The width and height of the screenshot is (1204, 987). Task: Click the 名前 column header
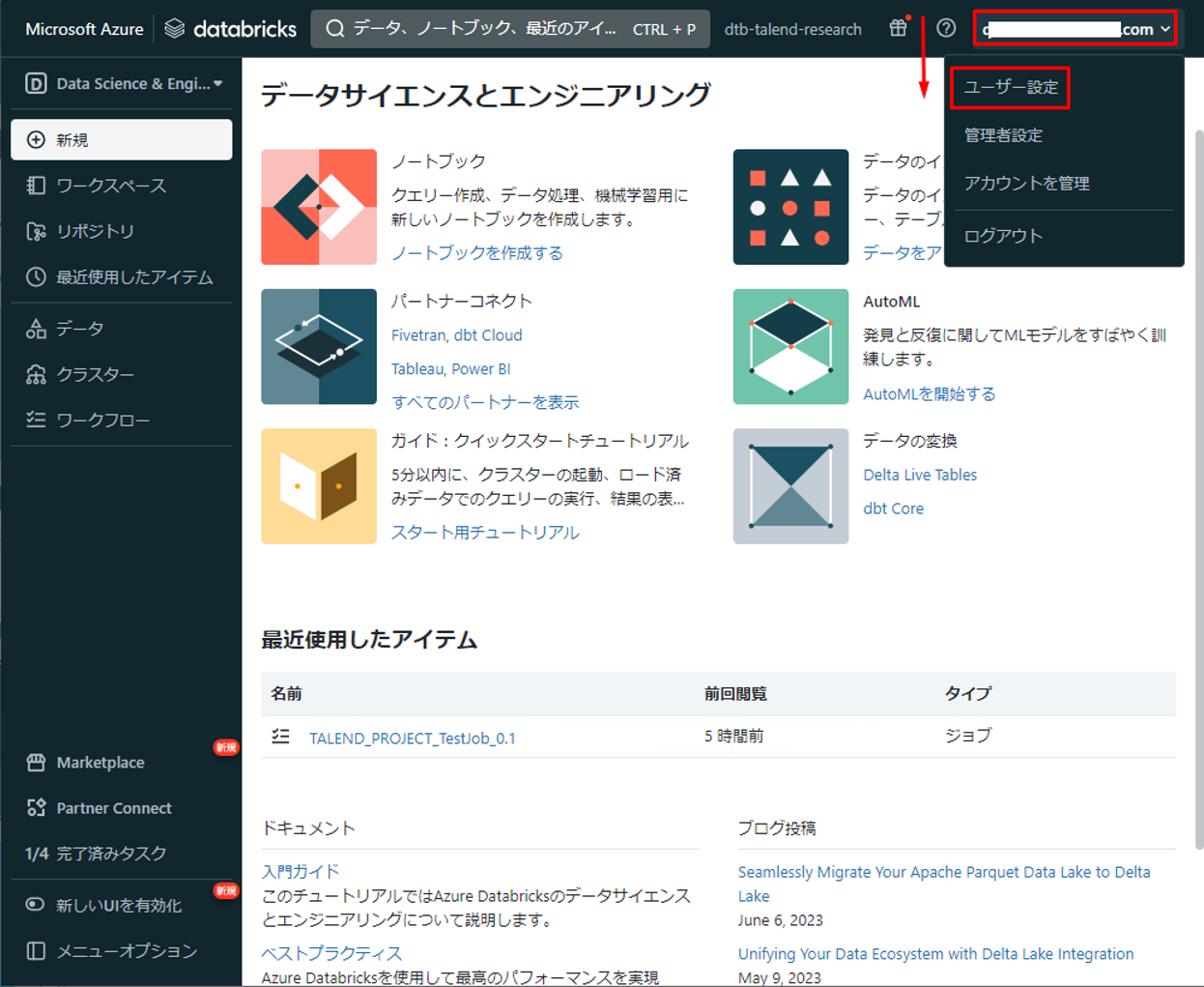(286, 693)
